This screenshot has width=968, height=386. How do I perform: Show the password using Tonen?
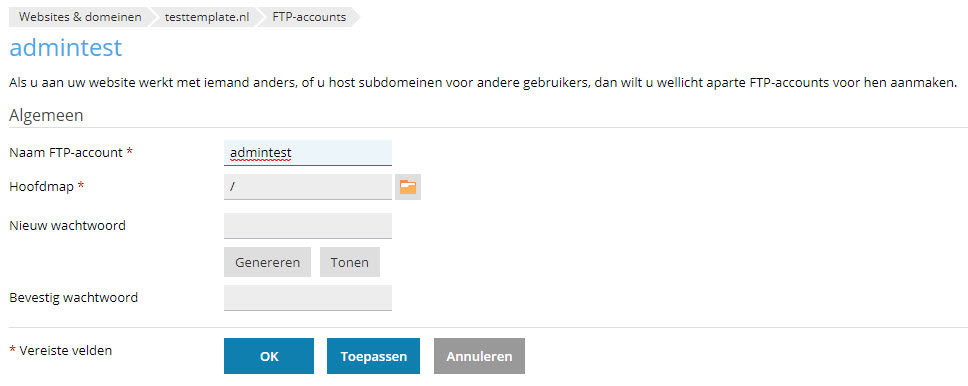pos(349,262)
